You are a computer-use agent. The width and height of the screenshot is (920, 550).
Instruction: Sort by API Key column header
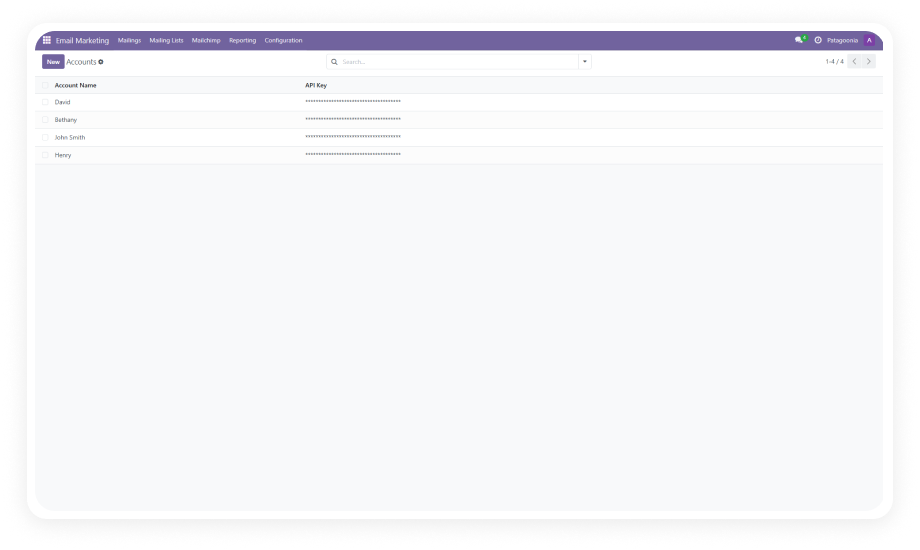[x=316, y=85]
